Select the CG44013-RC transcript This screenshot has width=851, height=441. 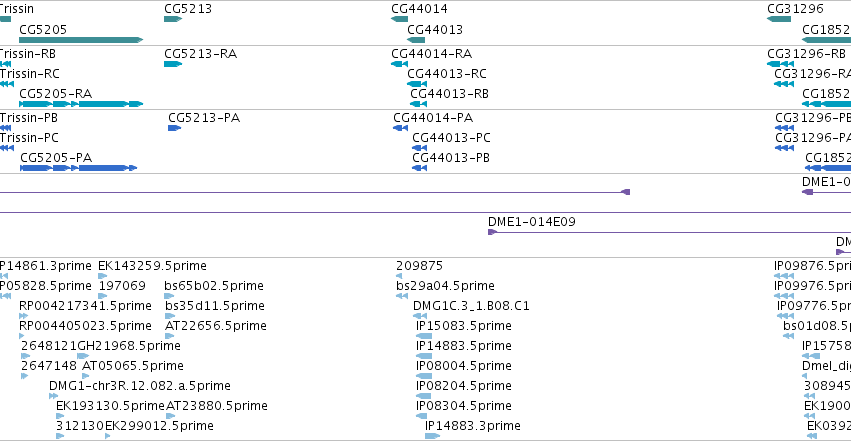tap(417, 84)
